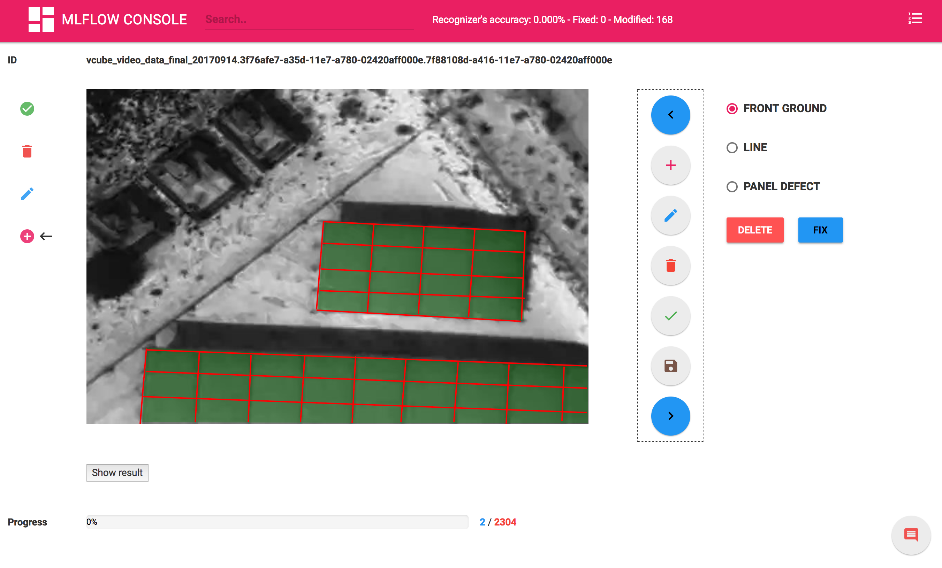Click the round add plus button in toolbar
Screen dimensions: 942x568
tap(670, 165)
